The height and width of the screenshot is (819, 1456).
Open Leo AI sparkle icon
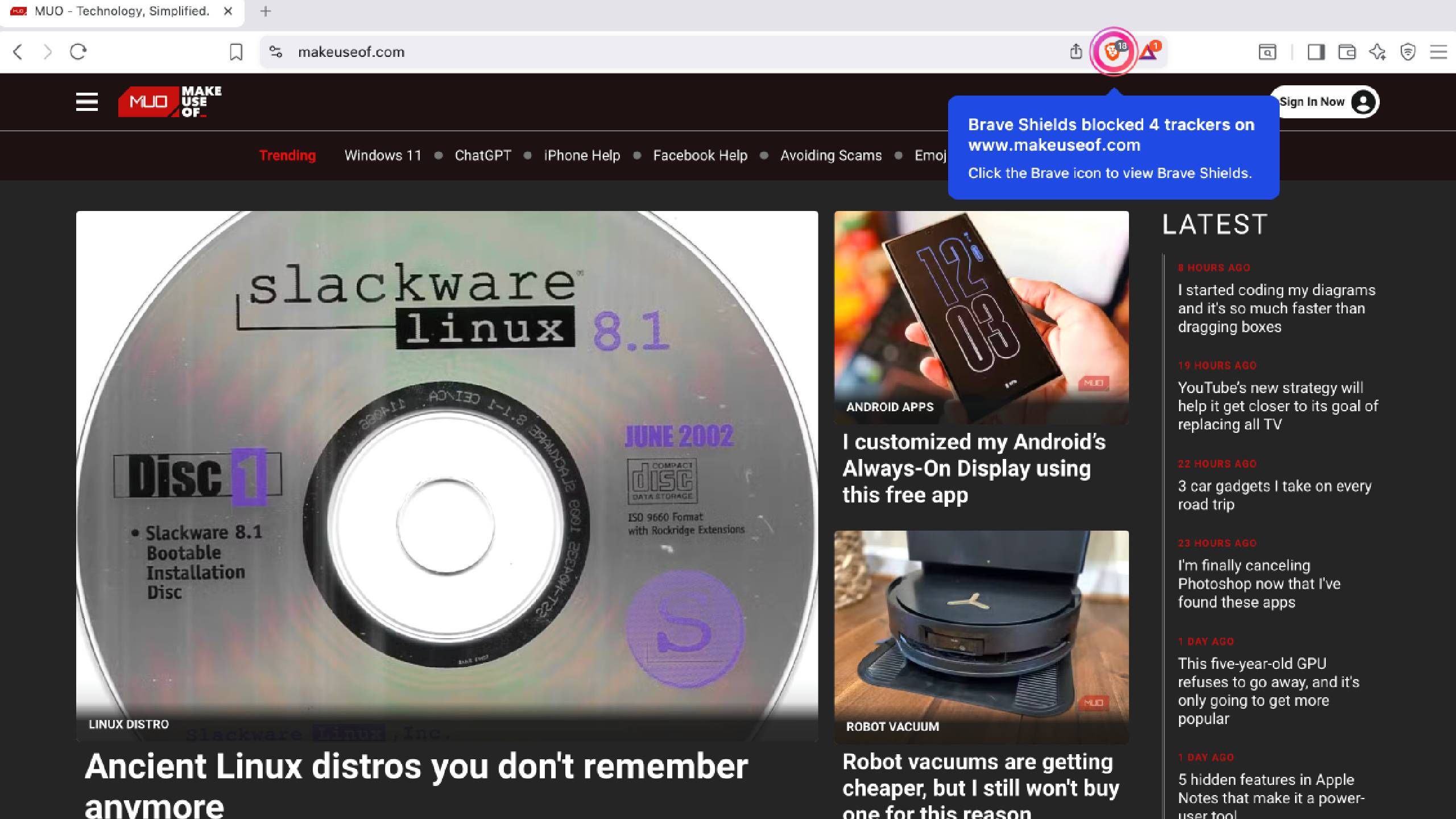click(1378, 52)
